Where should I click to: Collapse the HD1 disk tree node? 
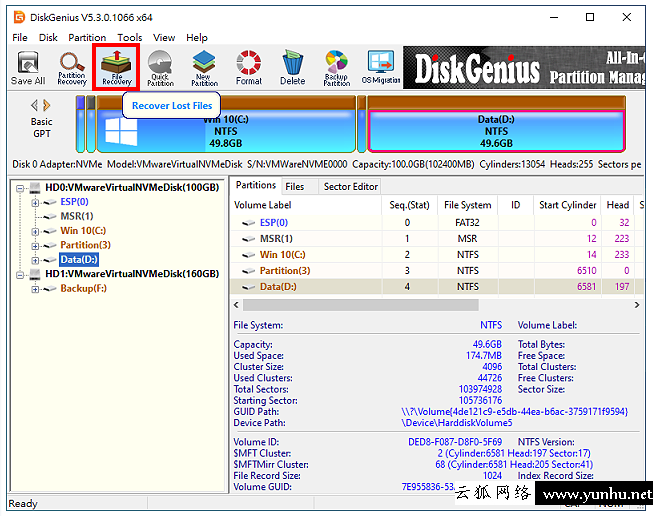click(x=20, y=275)
